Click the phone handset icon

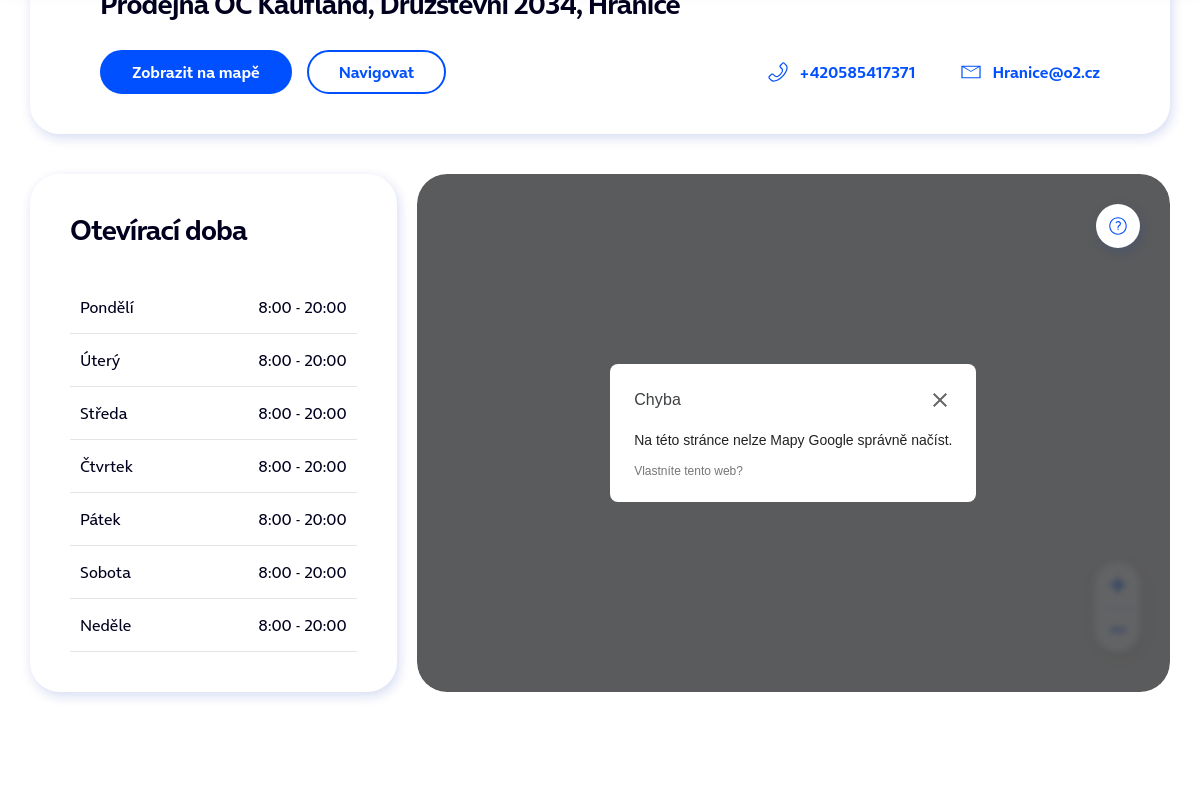(x=778, y=72)
